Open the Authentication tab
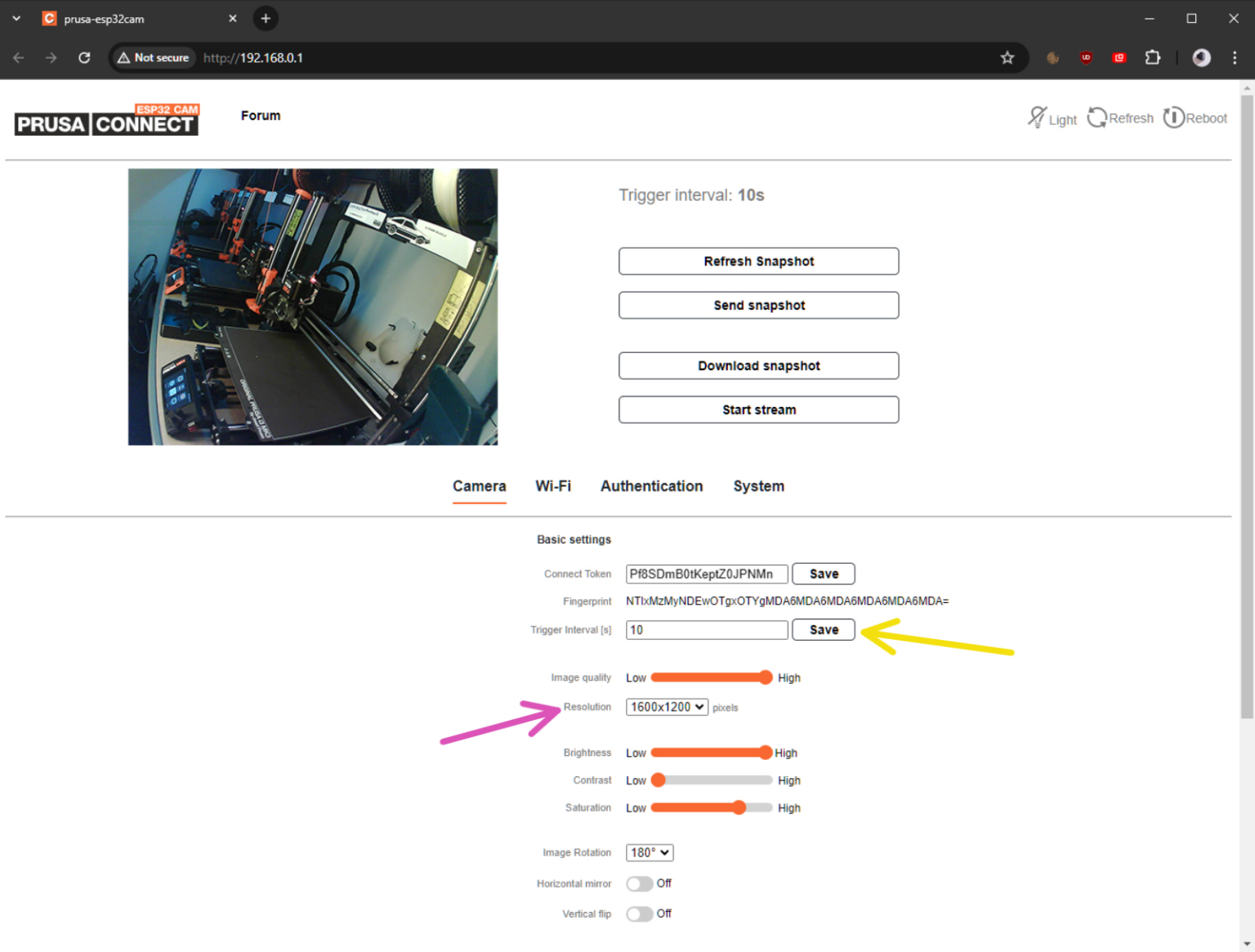Viewport: 1255px width, 952px height. [651, 486]
